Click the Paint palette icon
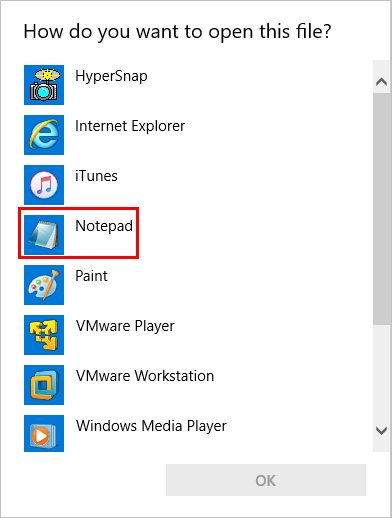 point(44,285)
